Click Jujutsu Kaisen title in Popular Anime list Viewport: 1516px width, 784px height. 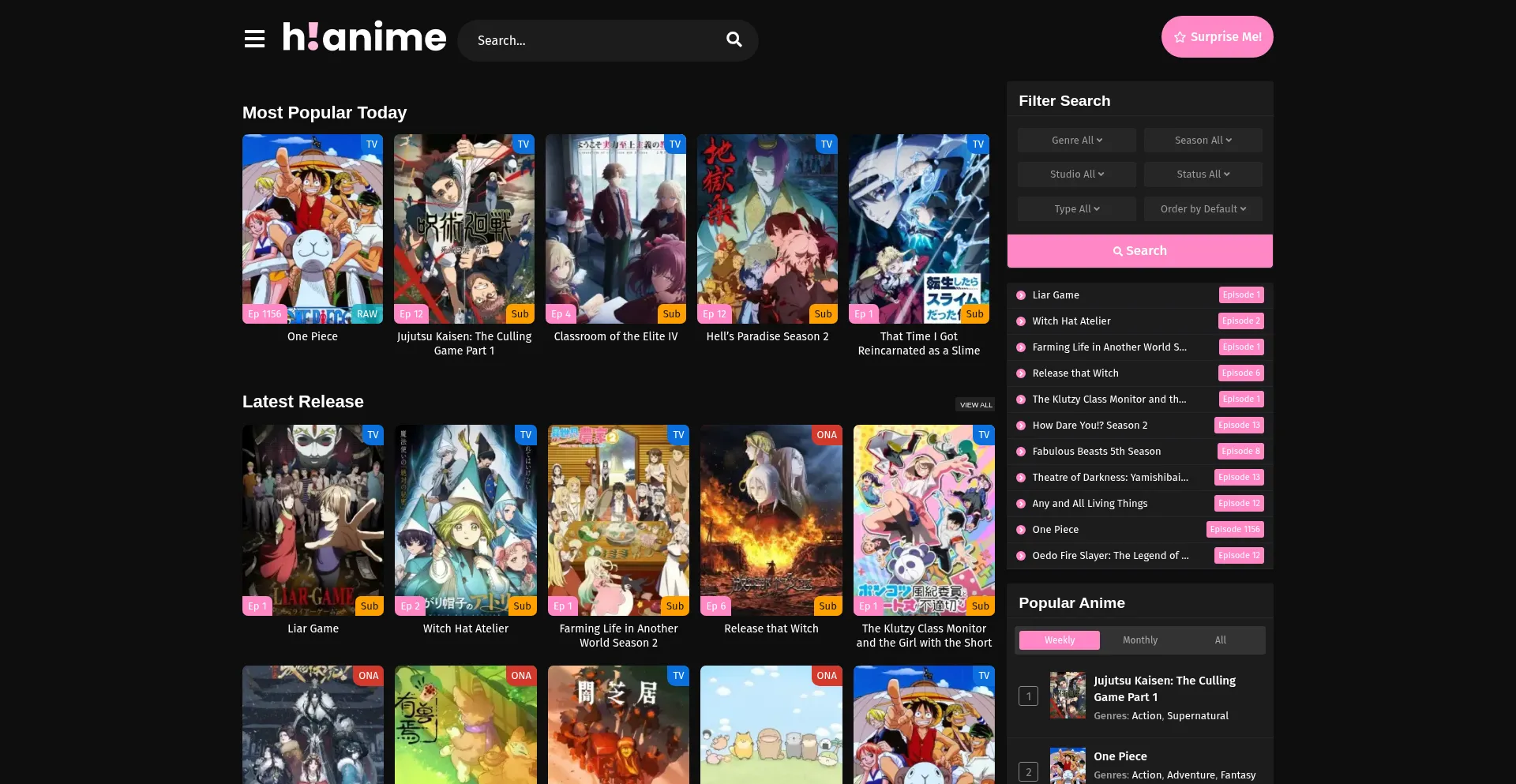(1165, 688)
